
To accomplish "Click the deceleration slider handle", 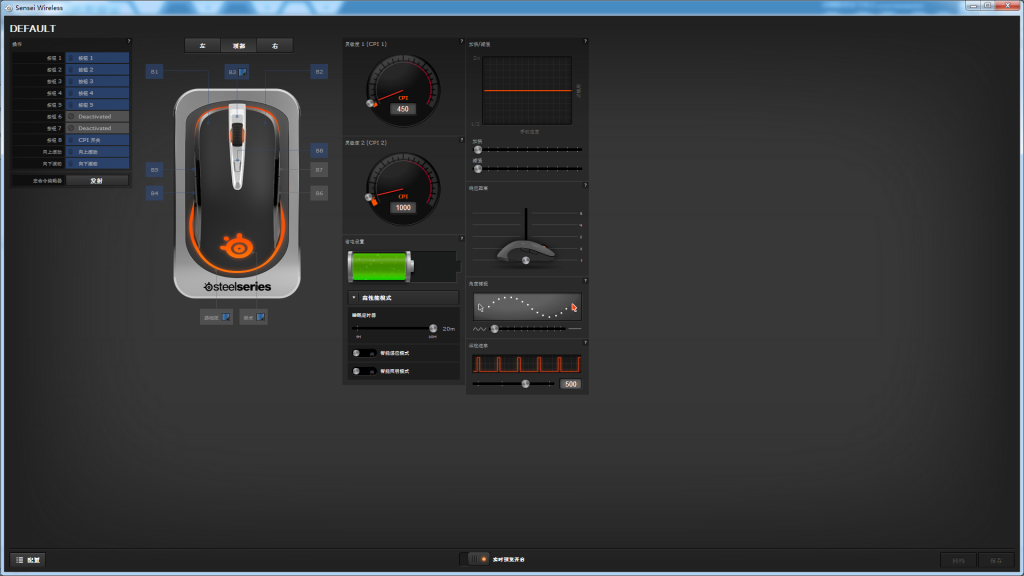I will click(x=478, y=168).
